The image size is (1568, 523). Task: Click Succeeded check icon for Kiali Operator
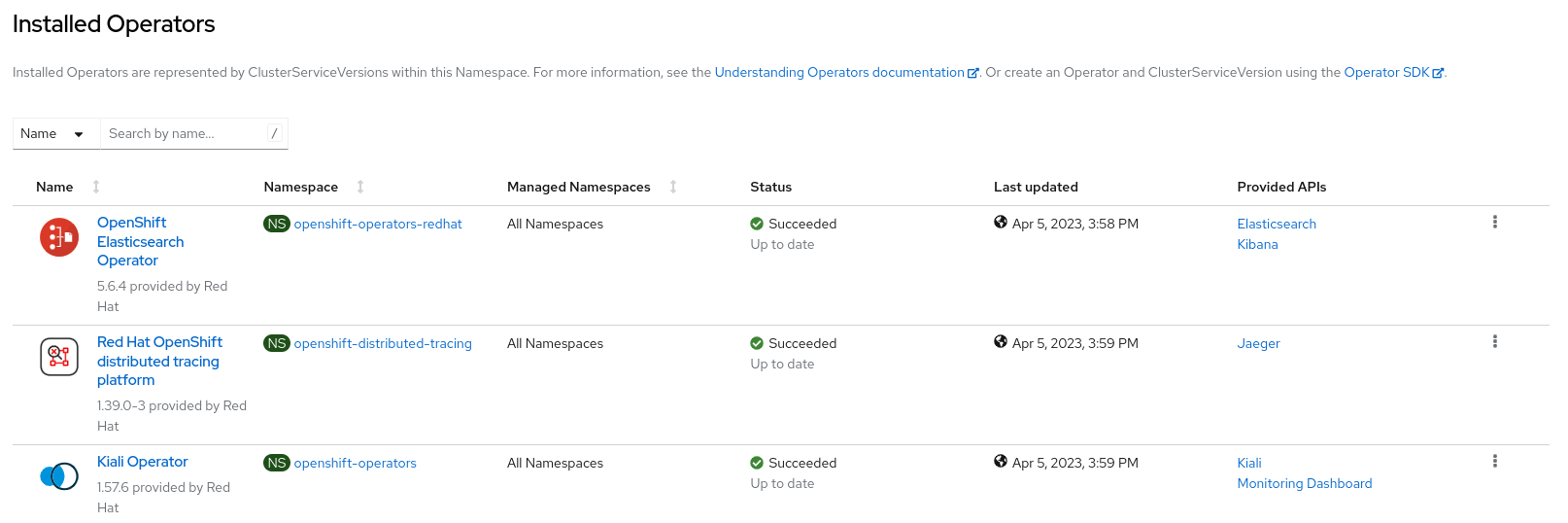(757, 463)
